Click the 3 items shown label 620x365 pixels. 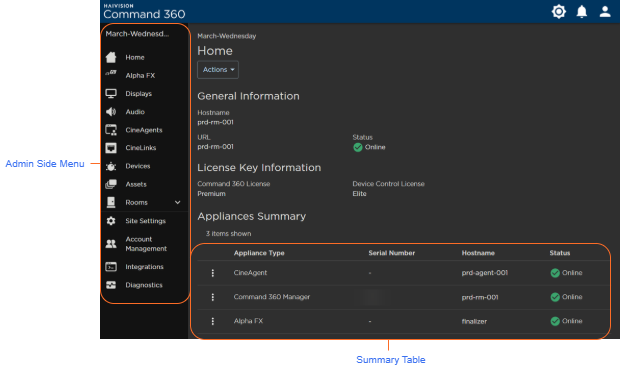[228, 234]
